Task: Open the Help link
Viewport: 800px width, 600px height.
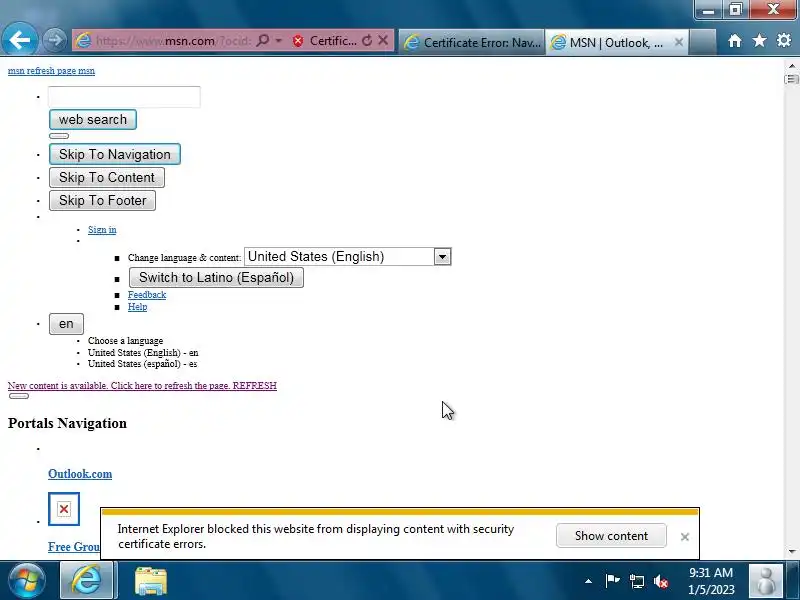Action: coord(137,307)
